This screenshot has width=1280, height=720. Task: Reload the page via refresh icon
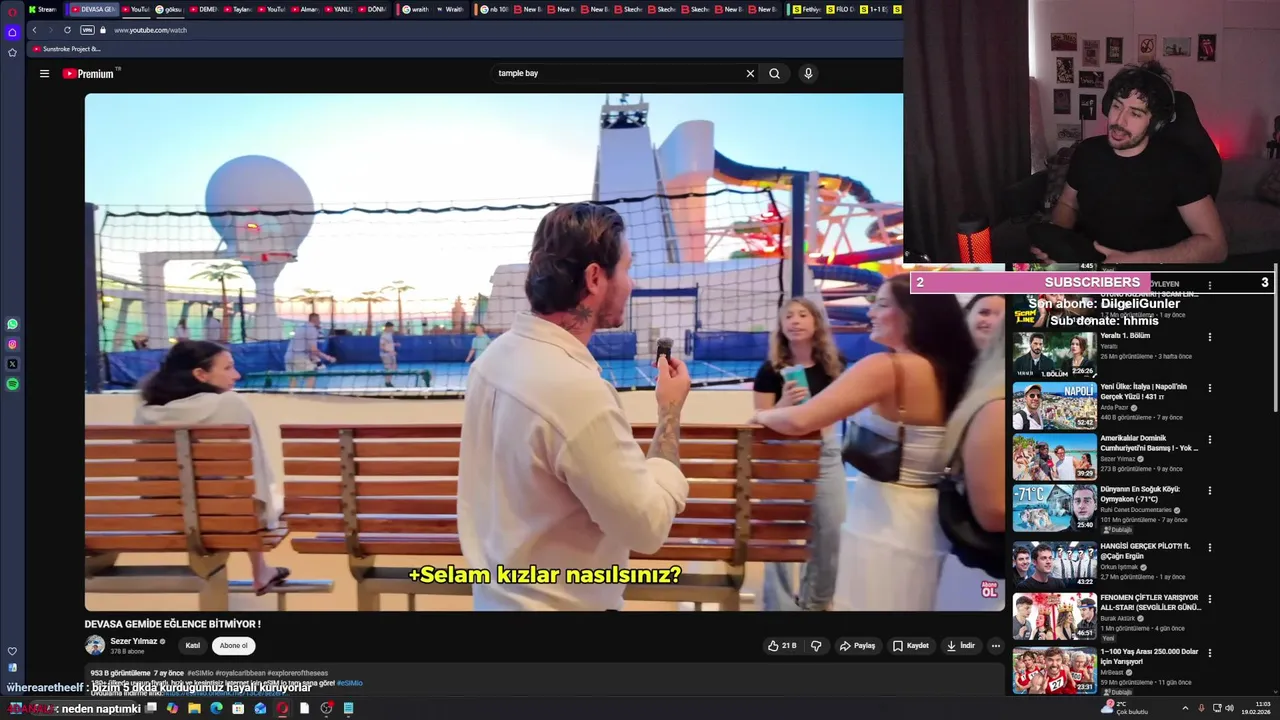coord(67,30)
